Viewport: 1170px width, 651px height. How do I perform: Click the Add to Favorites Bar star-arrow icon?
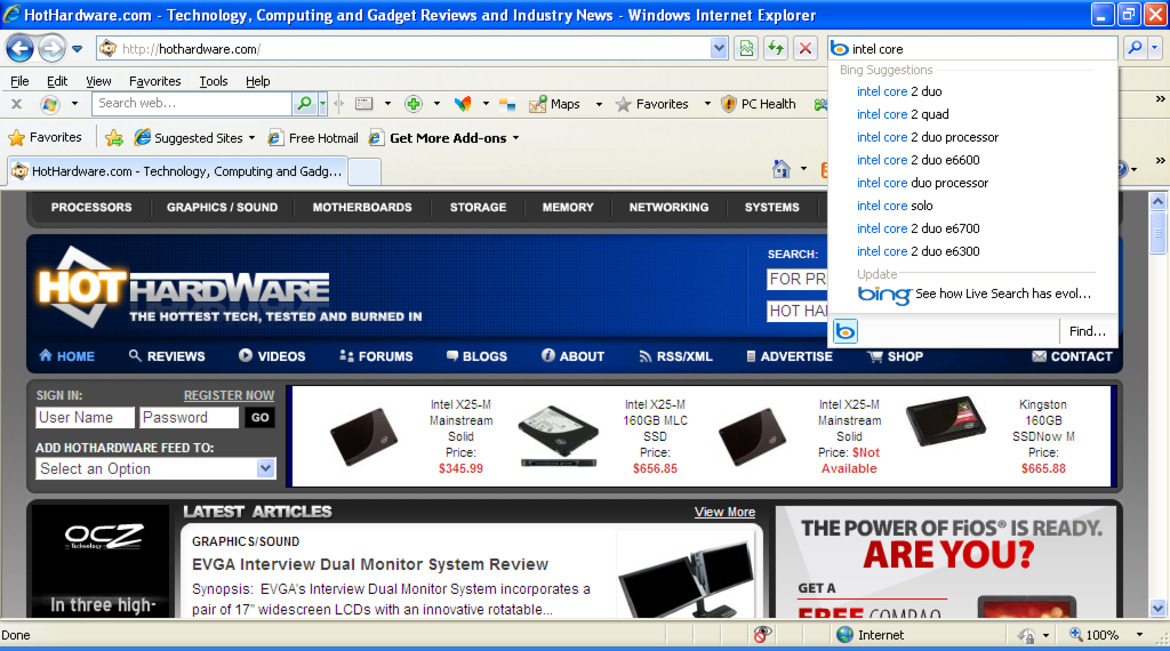pyautogui.click(x=114, y=138)
